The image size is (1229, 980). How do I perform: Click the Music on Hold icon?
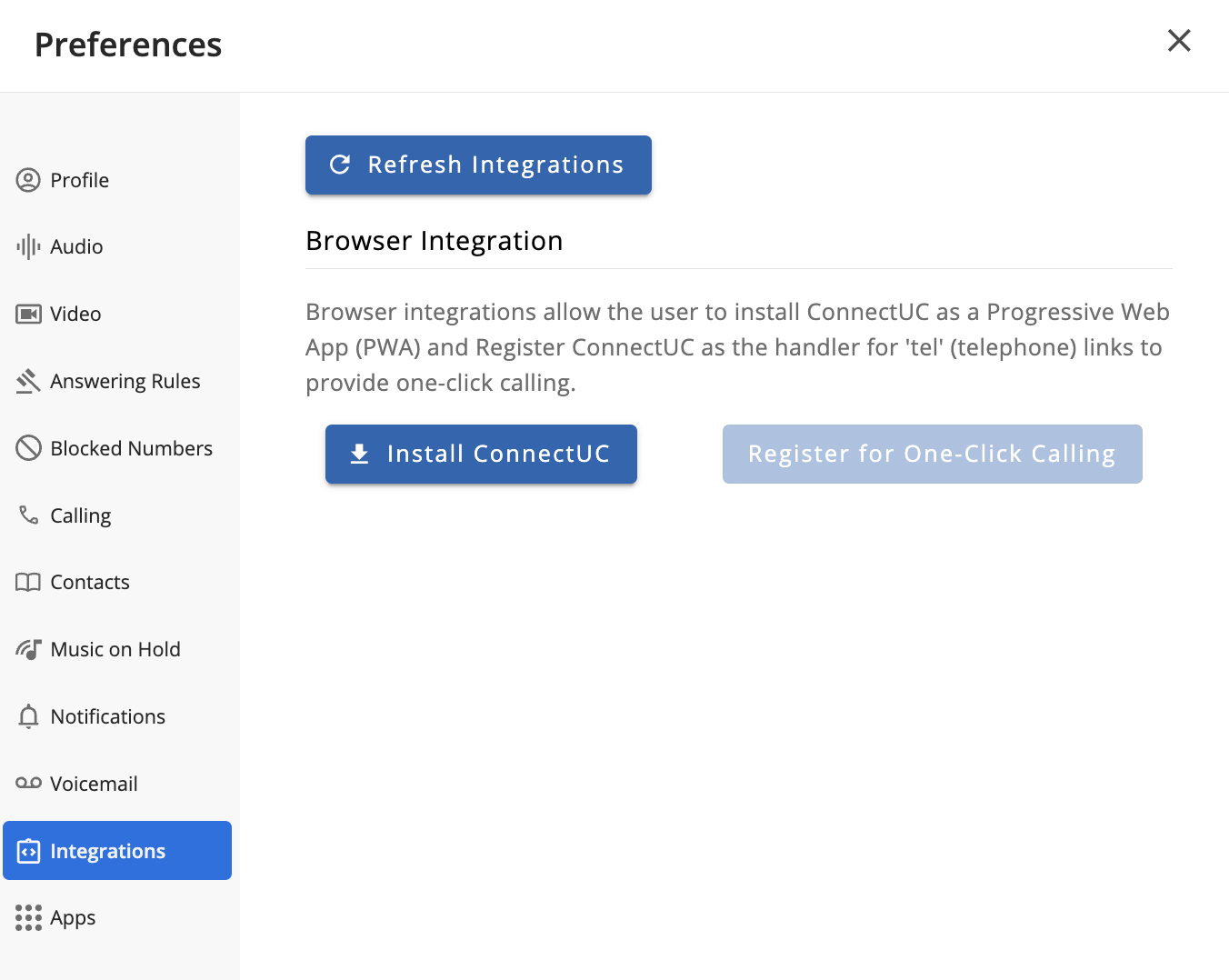coord(28,649)
